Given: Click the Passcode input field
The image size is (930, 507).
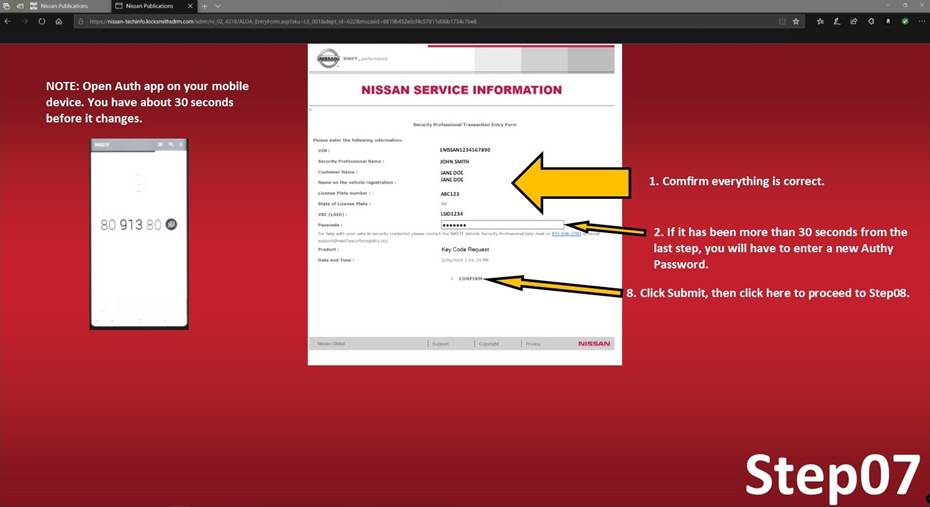Looking at the screenshot, I should pyautogui.click(x=502, y=225).
